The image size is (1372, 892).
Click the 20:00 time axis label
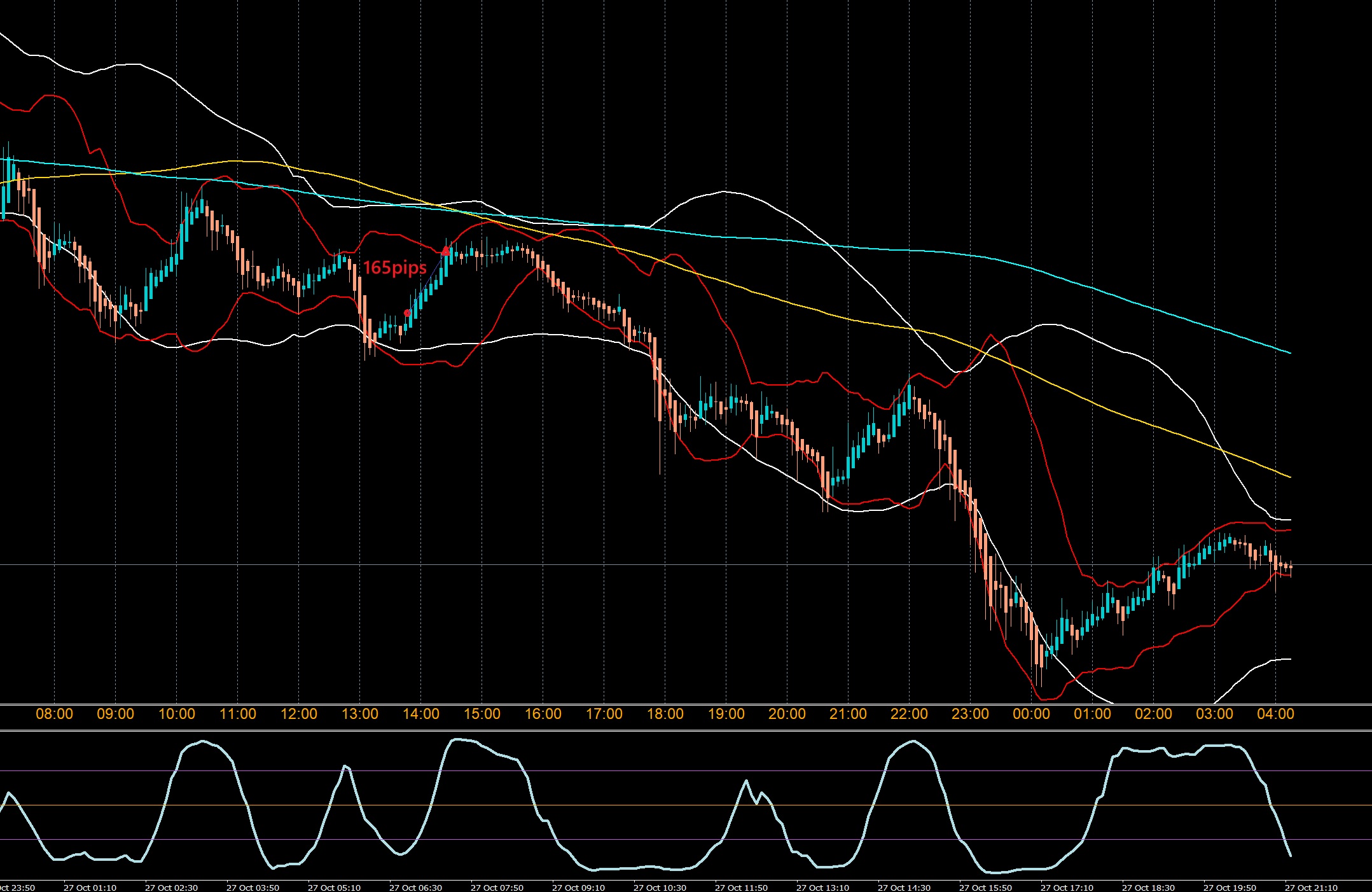coord(787,714)
